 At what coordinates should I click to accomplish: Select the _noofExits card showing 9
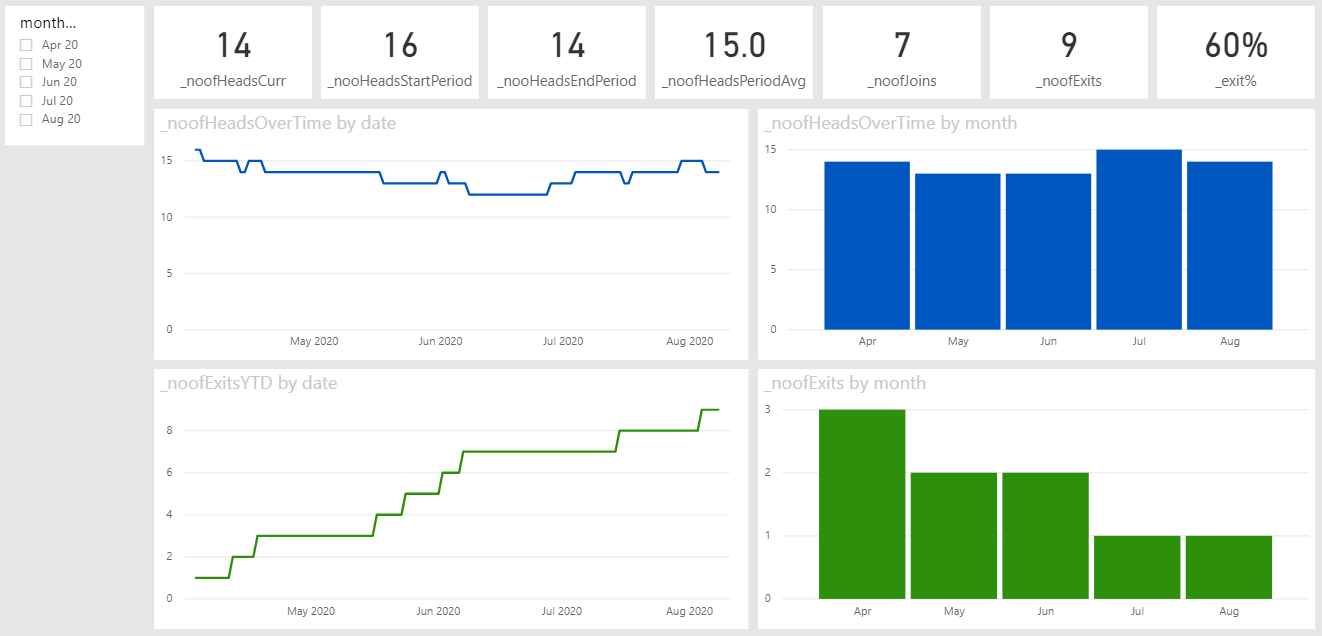point(1069,53)
